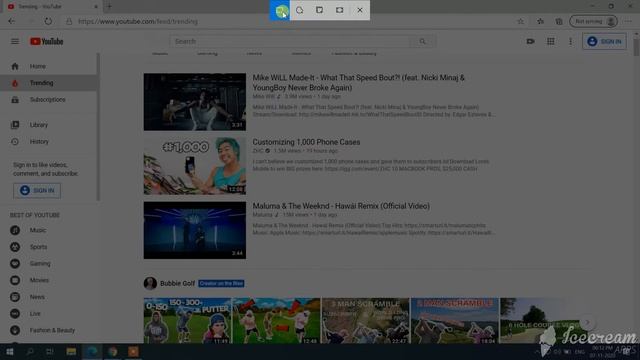This screenshot has height=360, width=640.
Task: Select the freeform snip mode
Action: (x=300, y=10)
